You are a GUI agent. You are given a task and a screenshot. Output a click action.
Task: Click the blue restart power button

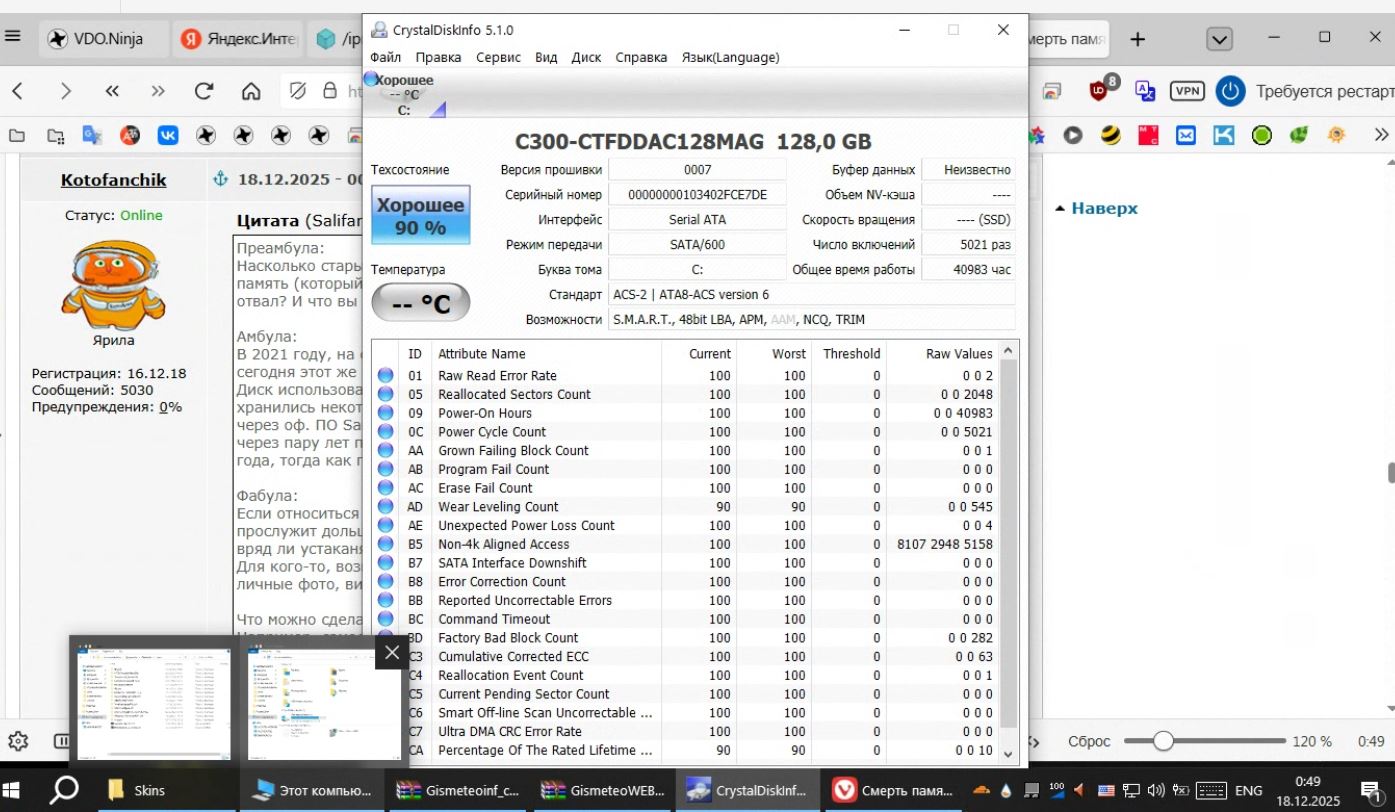(x=1230, y=91)
